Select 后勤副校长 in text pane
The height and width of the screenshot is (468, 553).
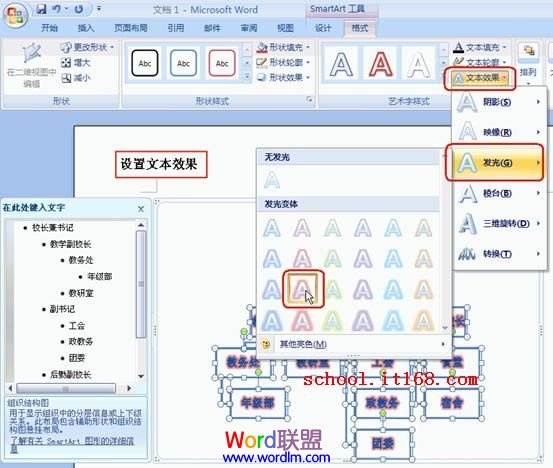point(71,374)
